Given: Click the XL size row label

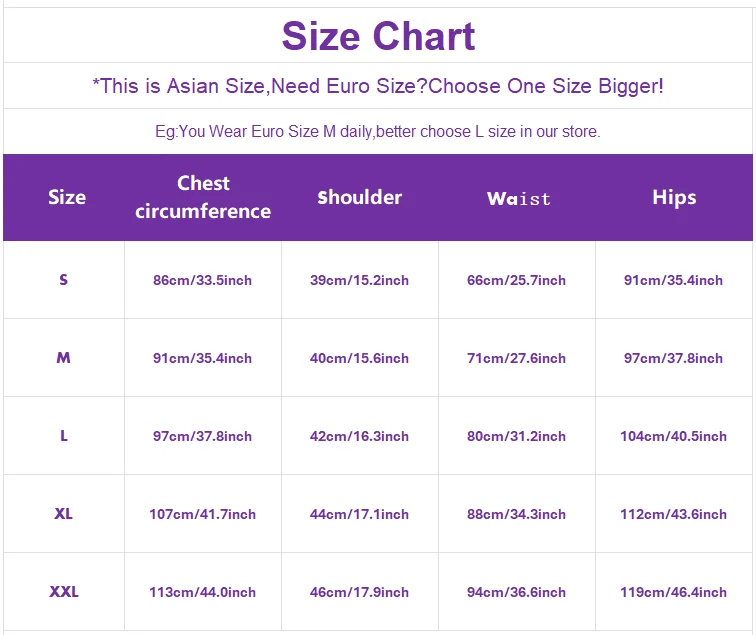Looking at the screenshot, I should click(64, 514).
